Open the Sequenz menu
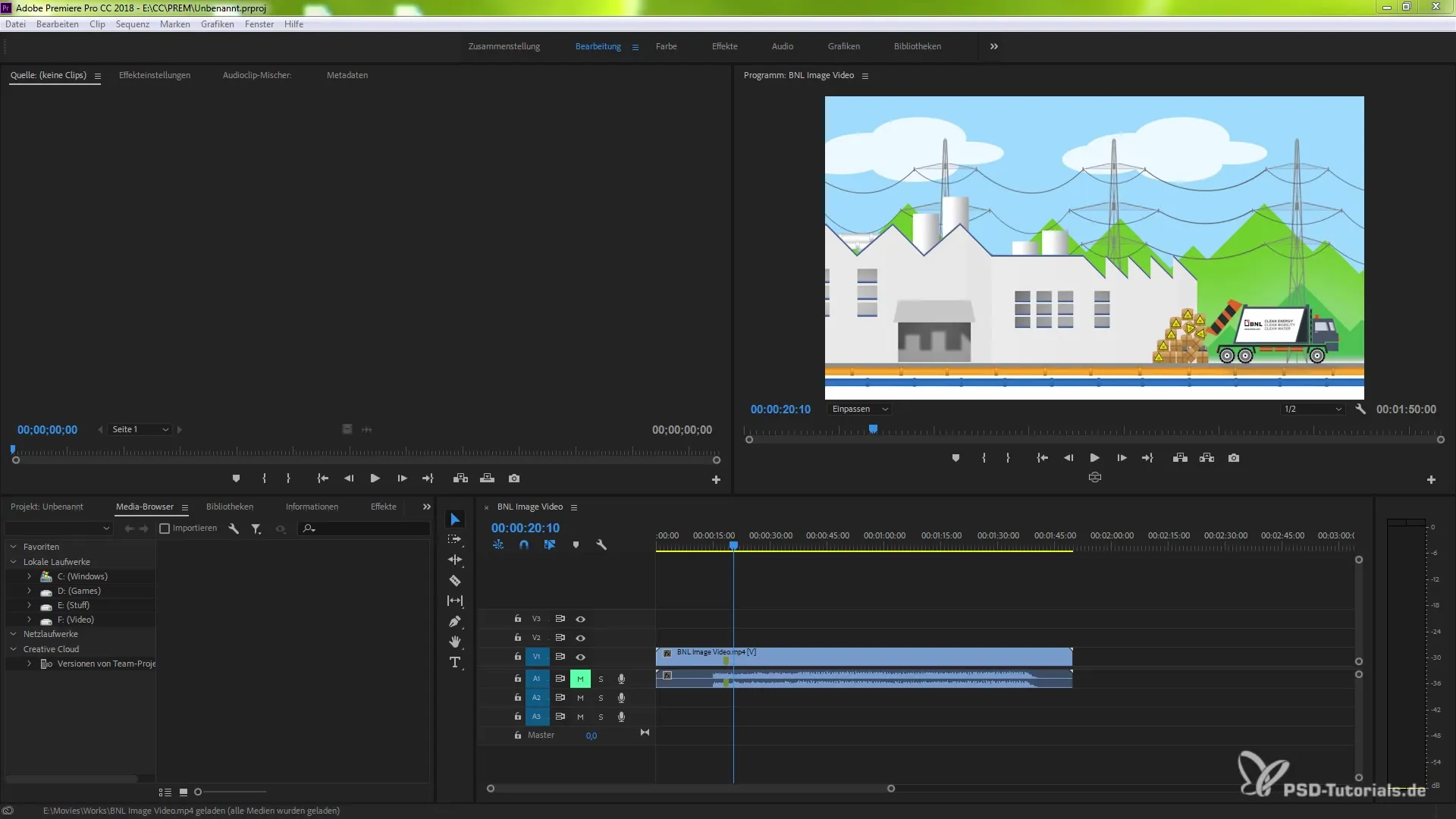The image size is (1456, 819). pos(133,24)
